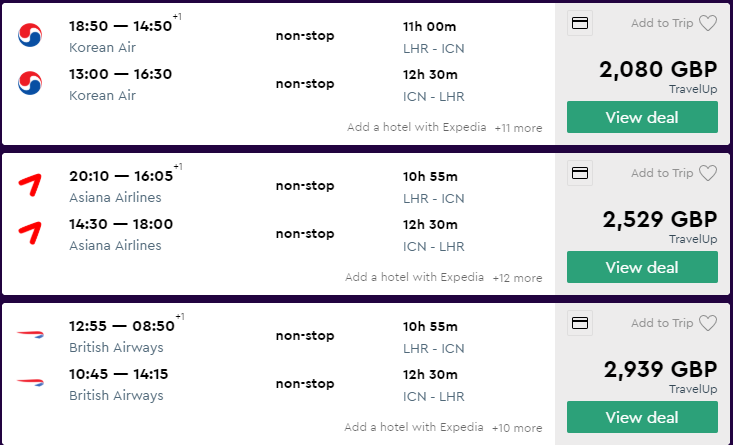Select "Add to Trip" on British Airways card
The width and height of the screenshot is (733, 445).
(x=662, y=323)
